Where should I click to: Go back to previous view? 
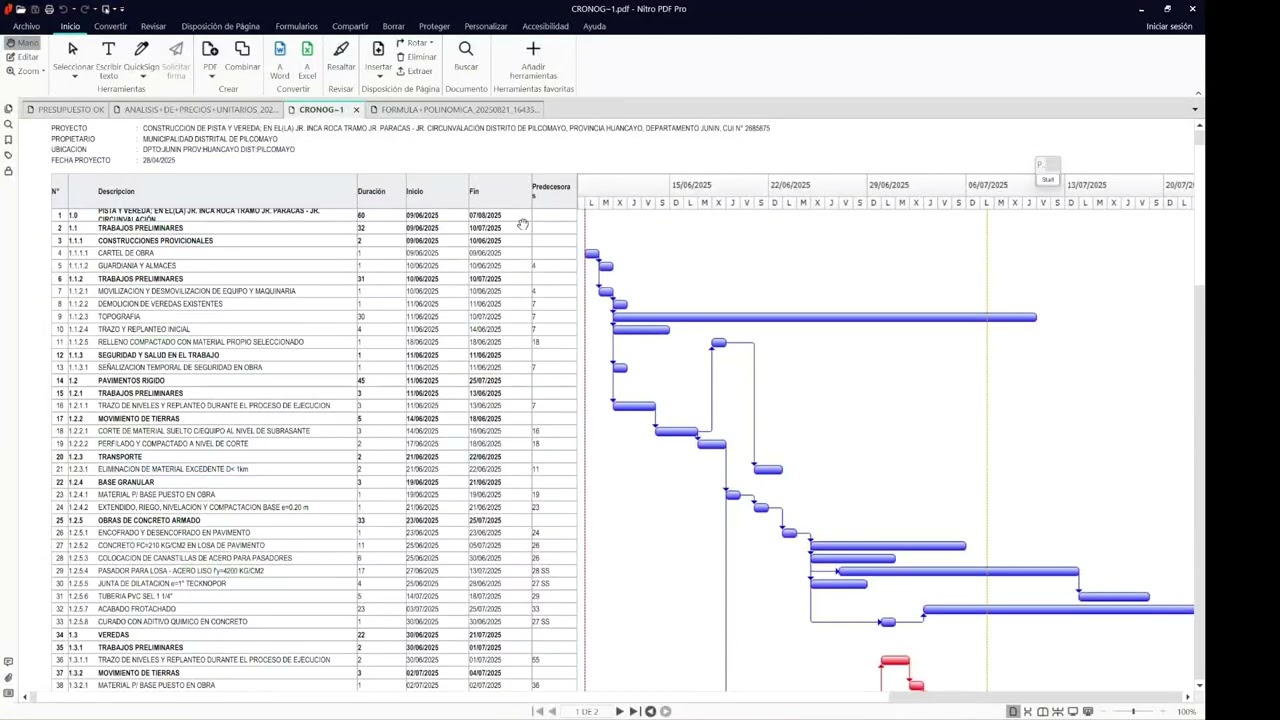pos(650,711)
